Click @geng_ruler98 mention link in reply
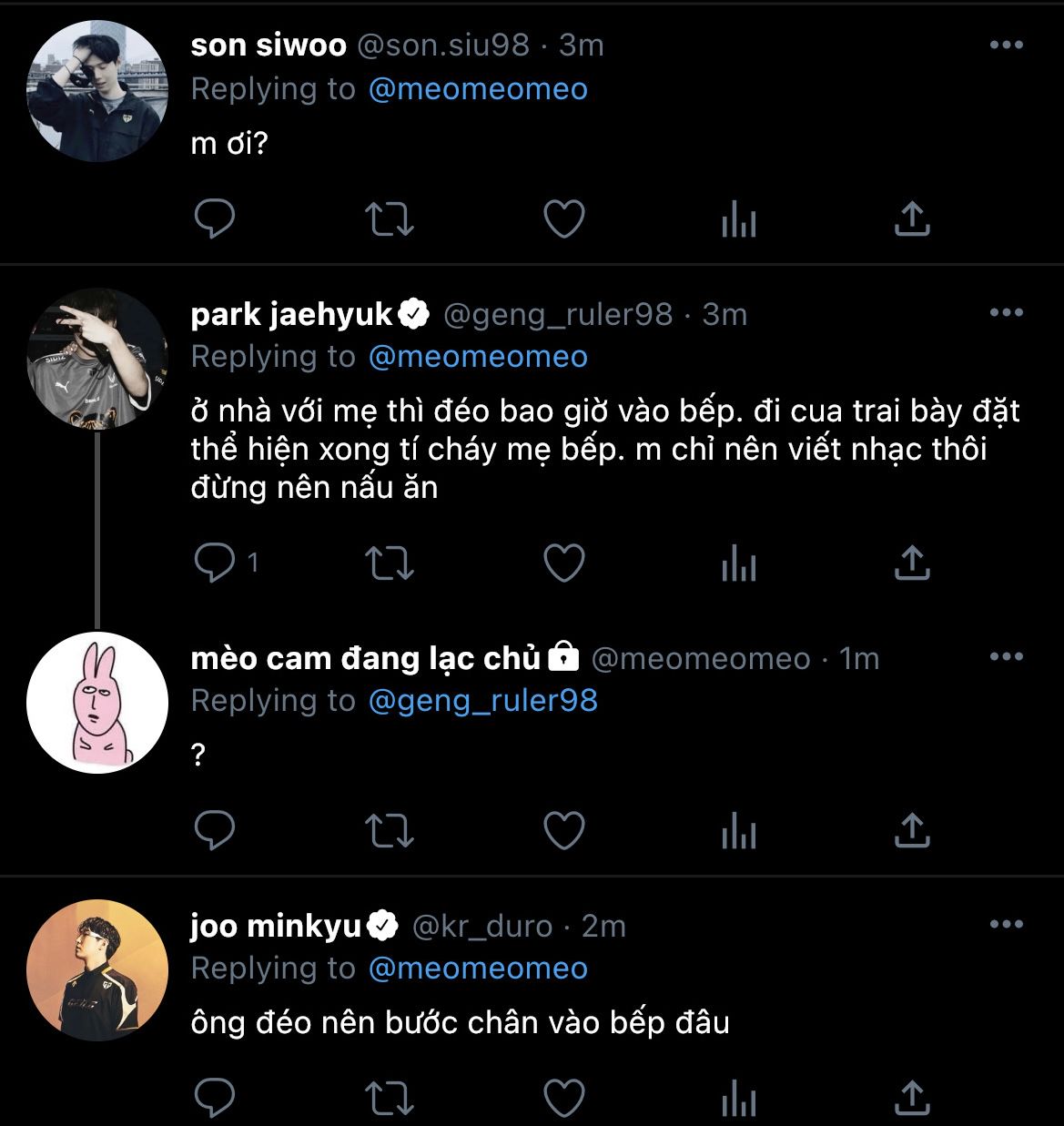 482,701
